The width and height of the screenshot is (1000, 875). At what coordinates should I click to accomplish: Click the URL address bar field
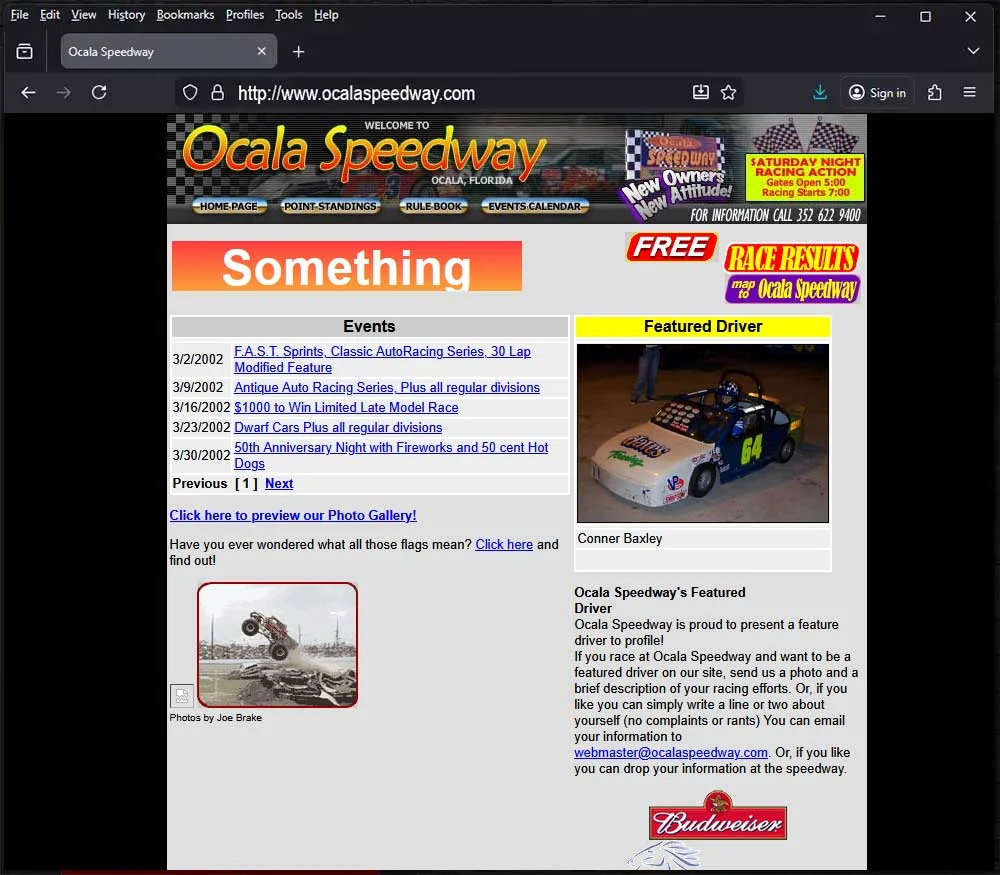(x=450, y=93)
